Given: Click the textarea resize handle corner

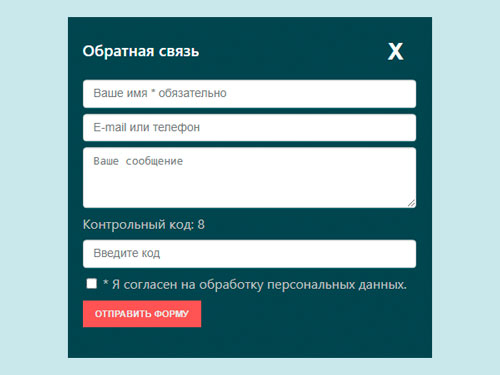Looking at the screenshot, I should coord(411,203).
